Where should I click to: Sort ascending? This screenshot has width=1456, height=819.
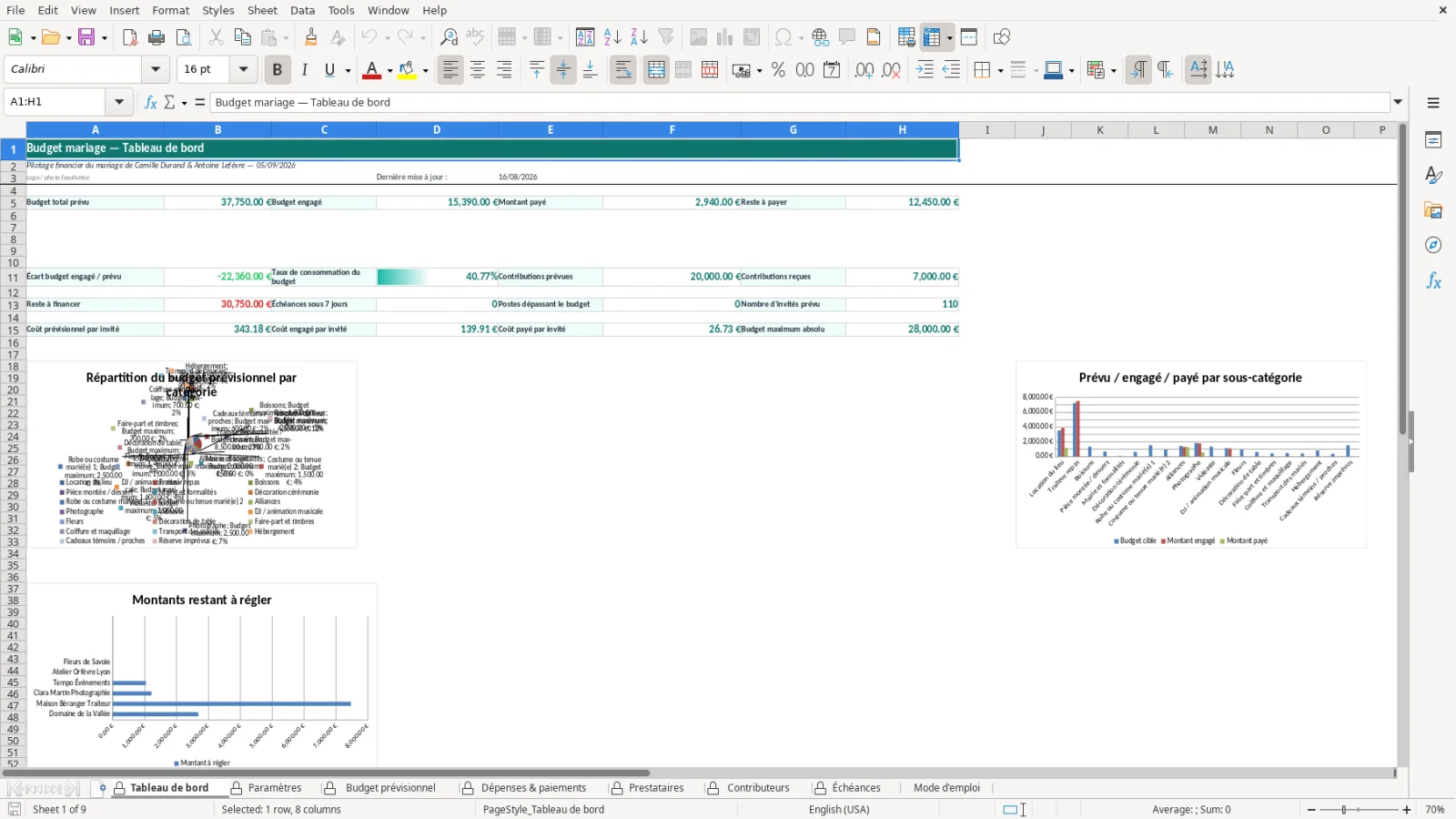pyautogui.click(x=612, y=37)
